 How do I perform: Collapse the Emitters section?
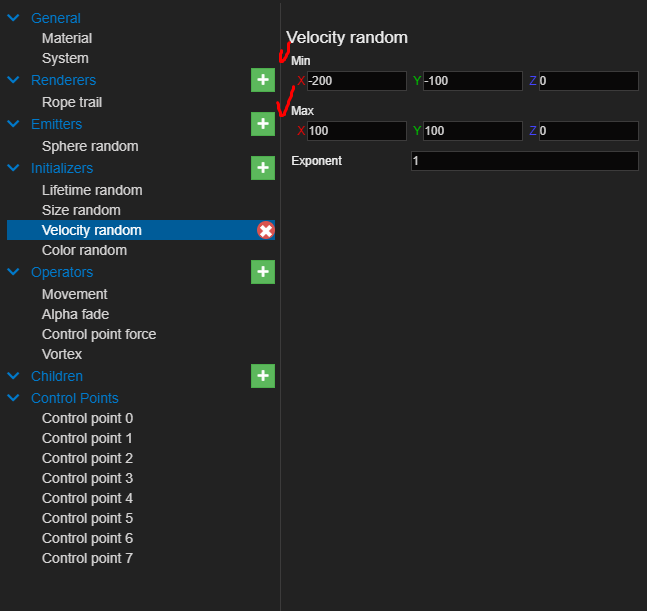point(14,124)
